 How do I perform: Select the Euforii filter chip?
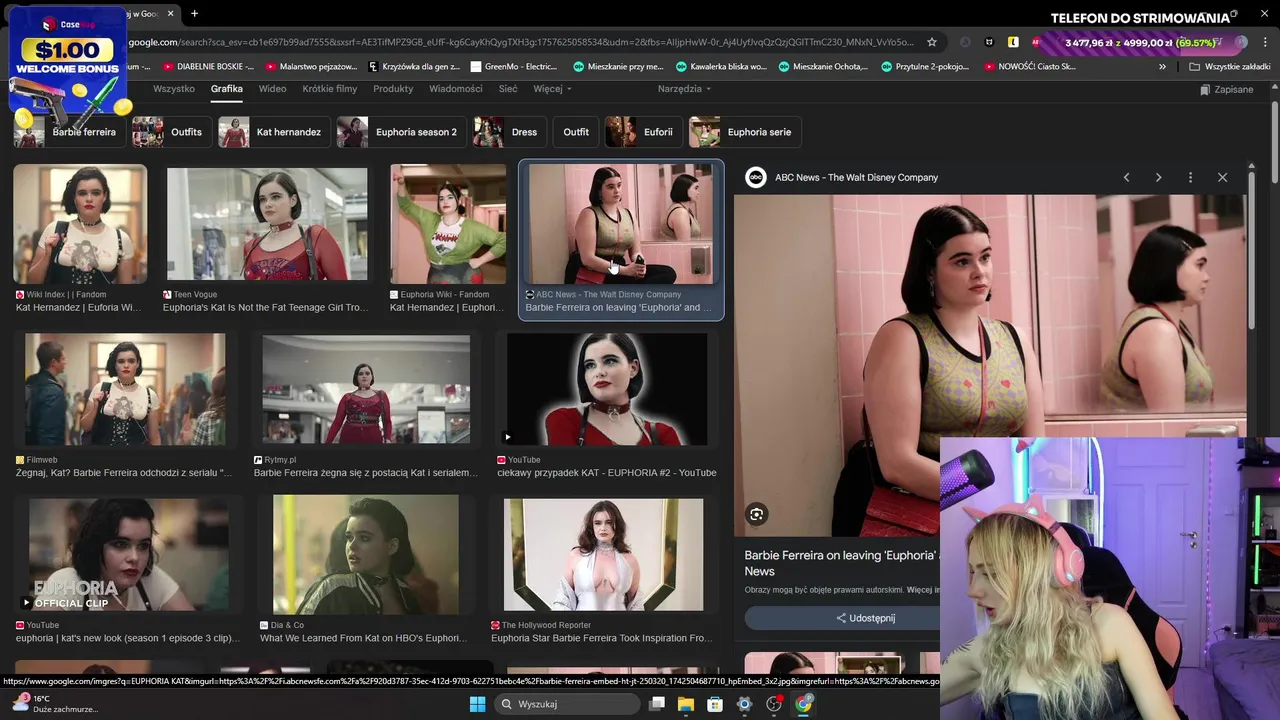[x=643, y=132]
